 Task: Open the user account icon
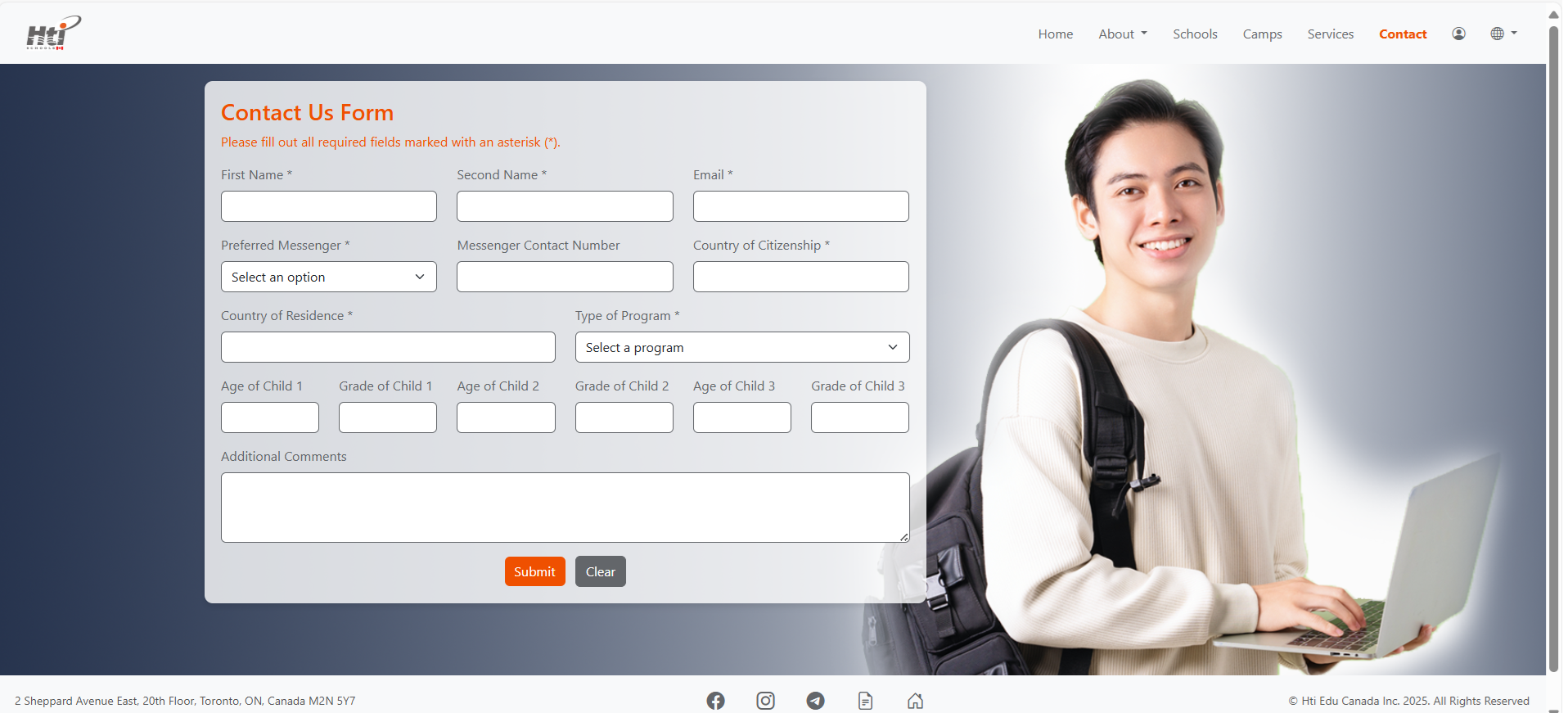pos(1458,34)
